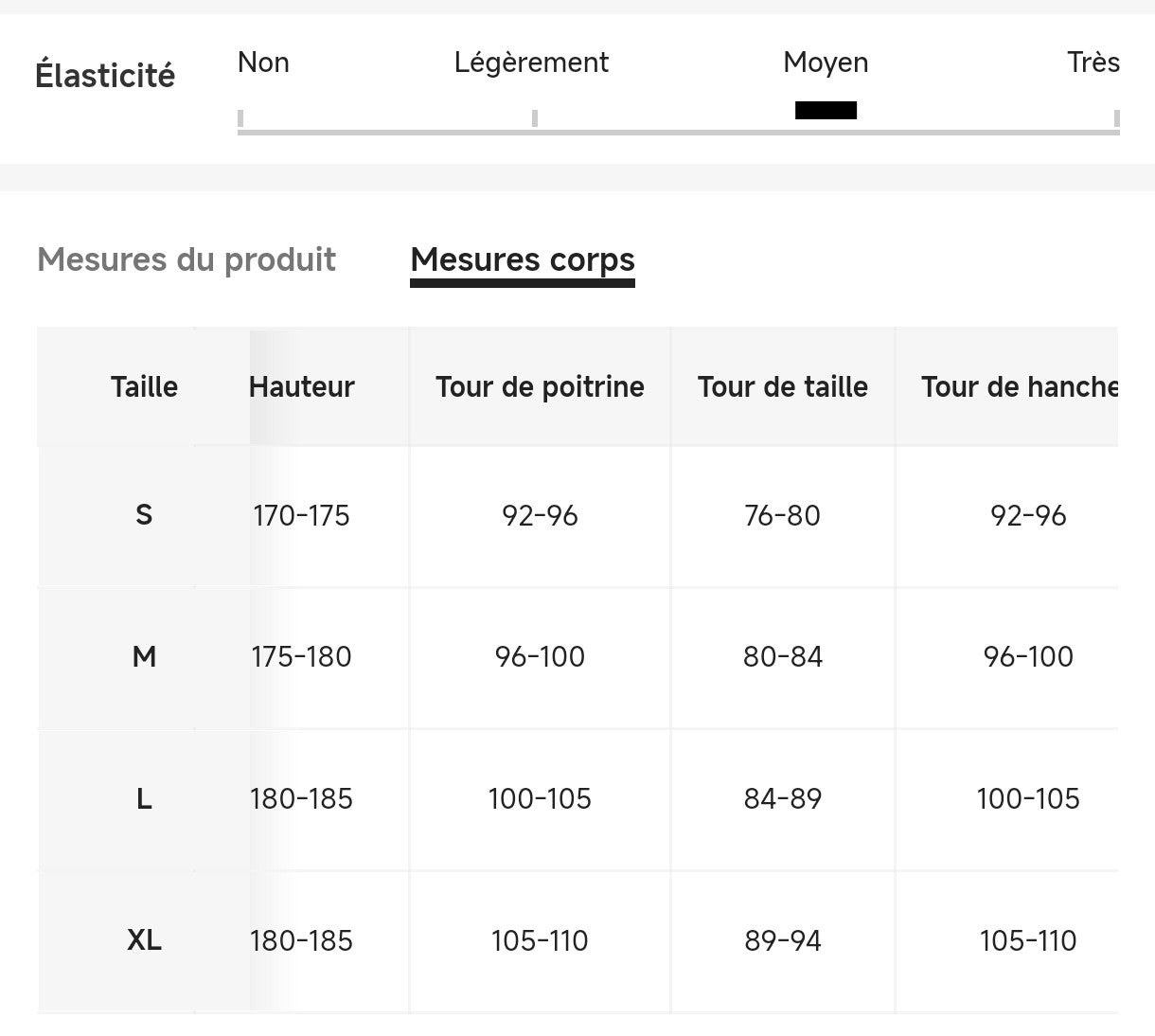Switch to Mesures du produit tab

[187, 259]
